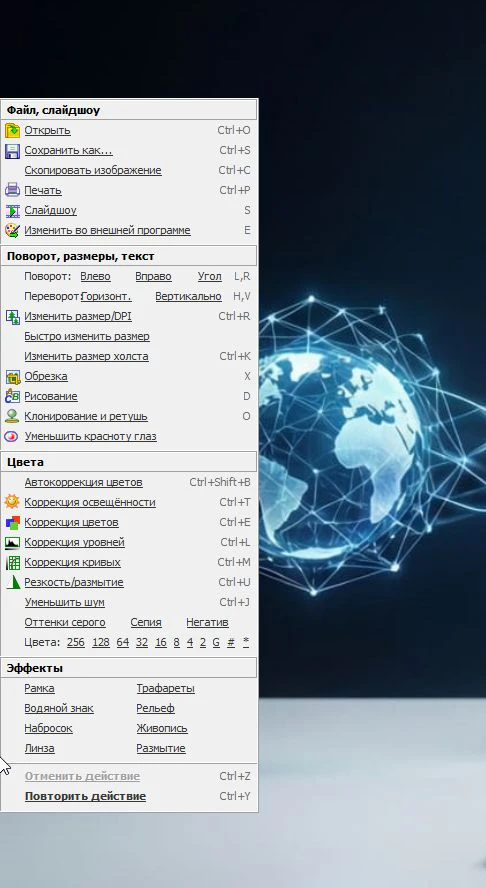Reduce colors to 256
This screenshot has width=486, height=888.
[76, 642]
